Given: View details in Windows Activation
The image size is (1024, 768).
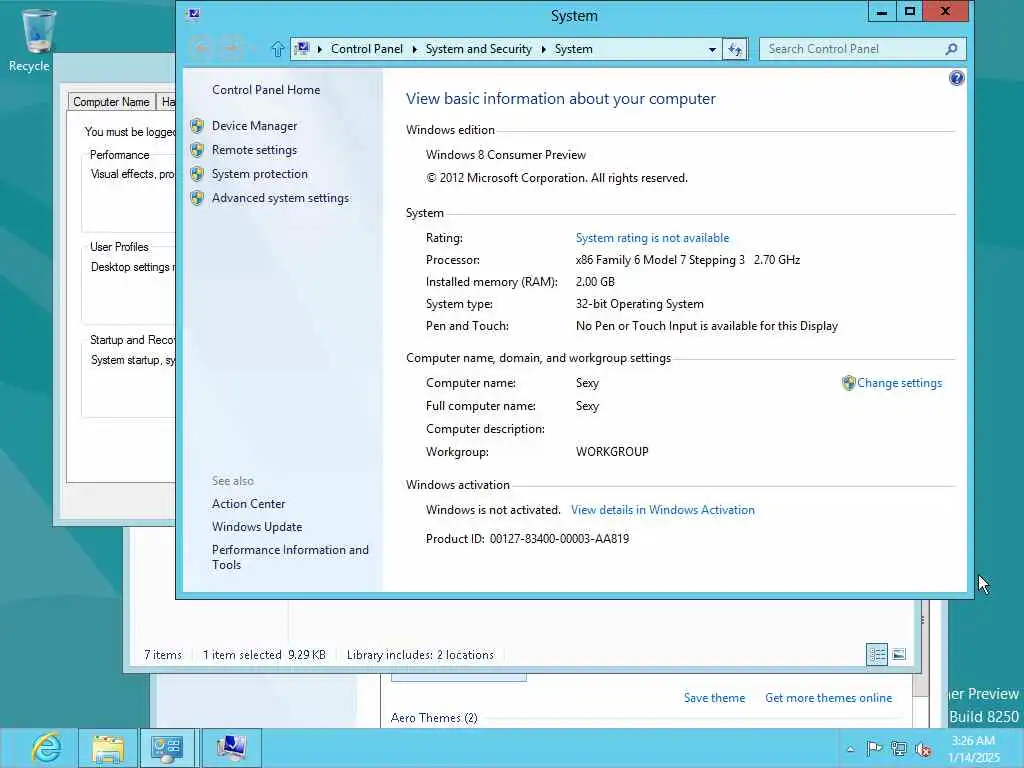Looking at the screenshot, I should click(662, 510).
